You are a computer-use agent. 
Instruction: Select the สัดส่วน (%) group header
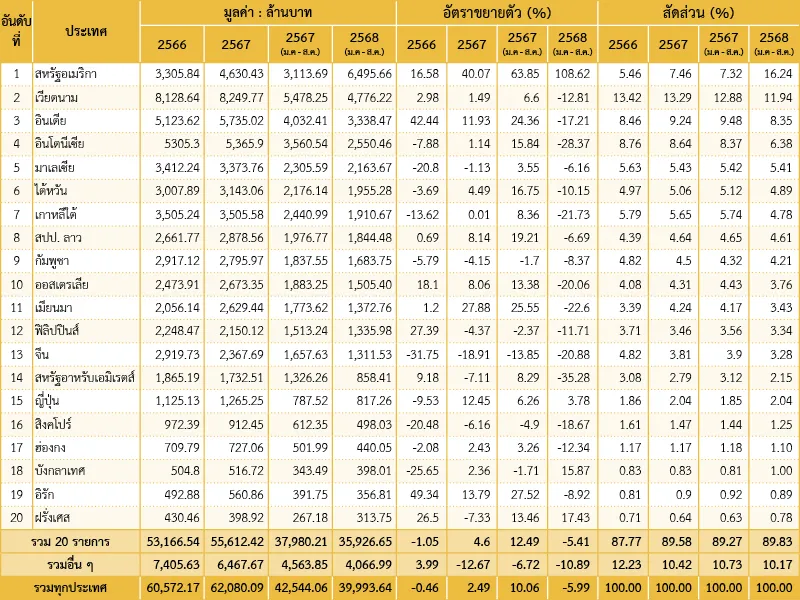pyautogui.click(x=698, y=13)
